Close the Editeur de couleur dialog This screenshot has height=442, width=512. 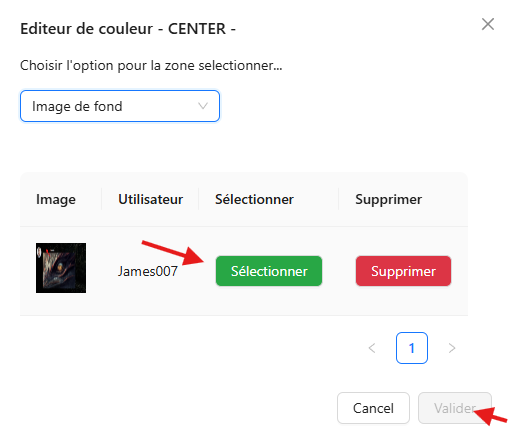[x=488, y=24]
